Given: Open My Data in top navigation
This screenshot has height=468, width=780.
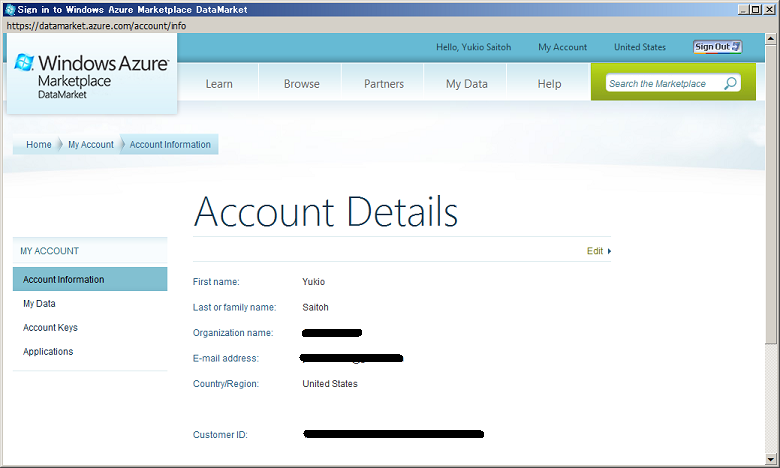Looking at the screenshot, I should coord(467,84).
